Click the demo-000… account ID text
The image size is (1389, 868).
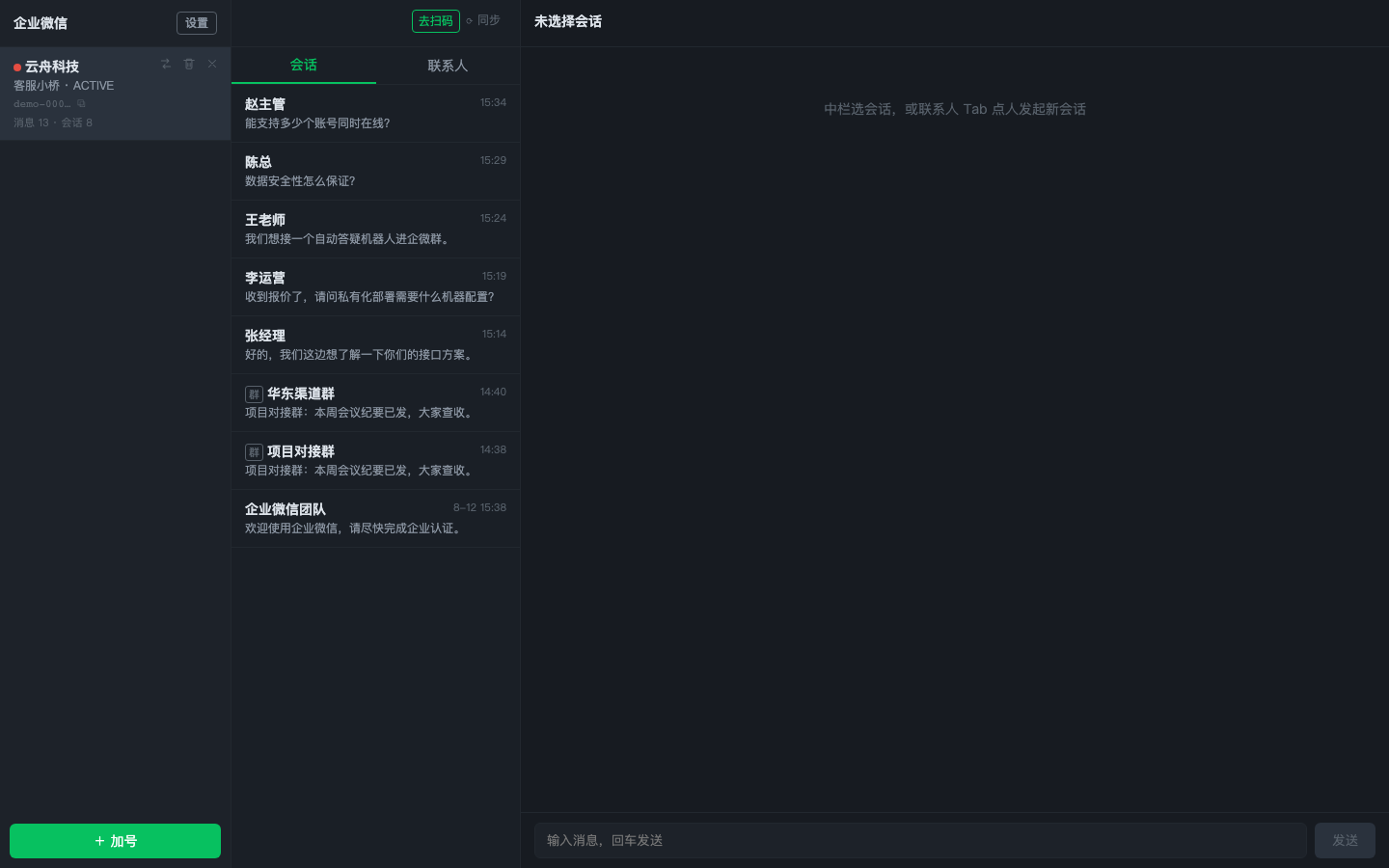42,103
